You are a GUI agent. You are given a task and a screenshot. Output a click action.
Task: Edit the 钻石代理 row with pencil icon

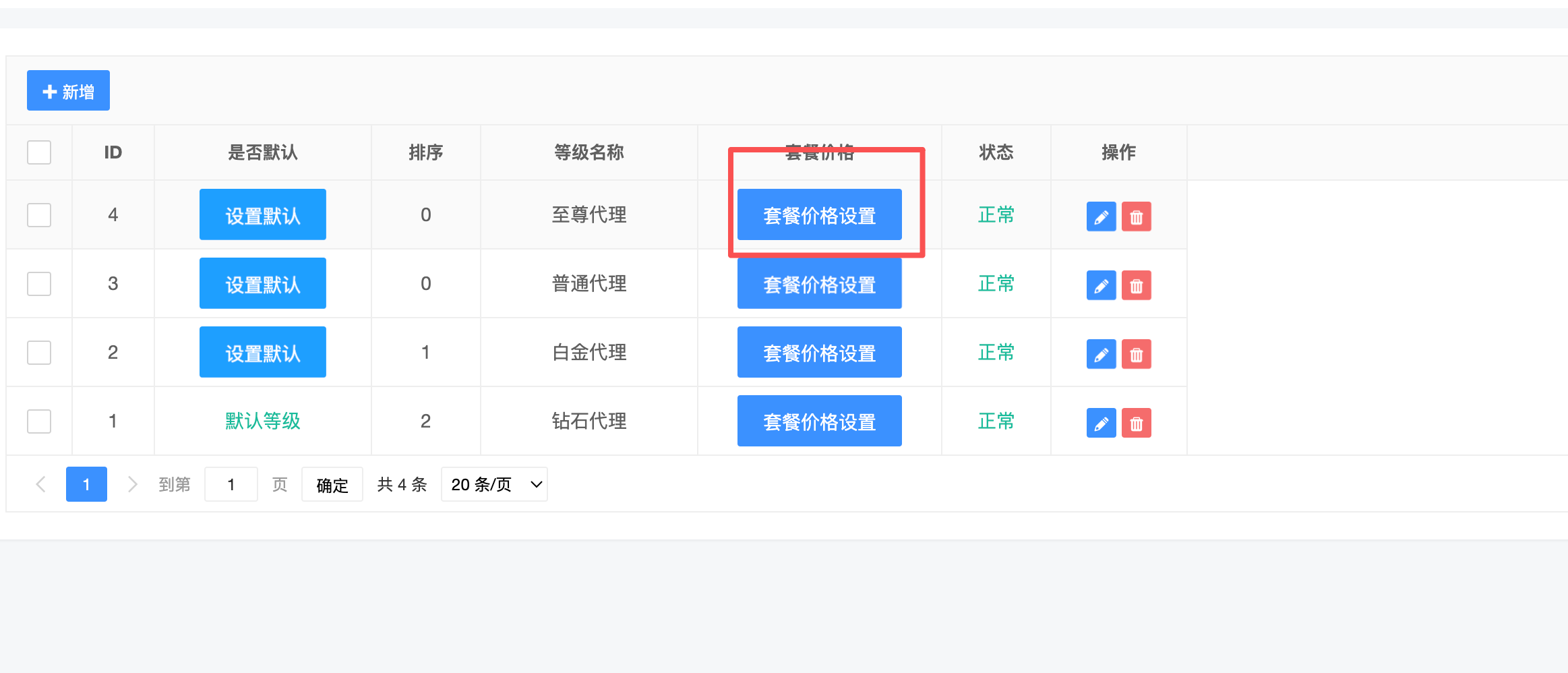[x=1101, y=423]
